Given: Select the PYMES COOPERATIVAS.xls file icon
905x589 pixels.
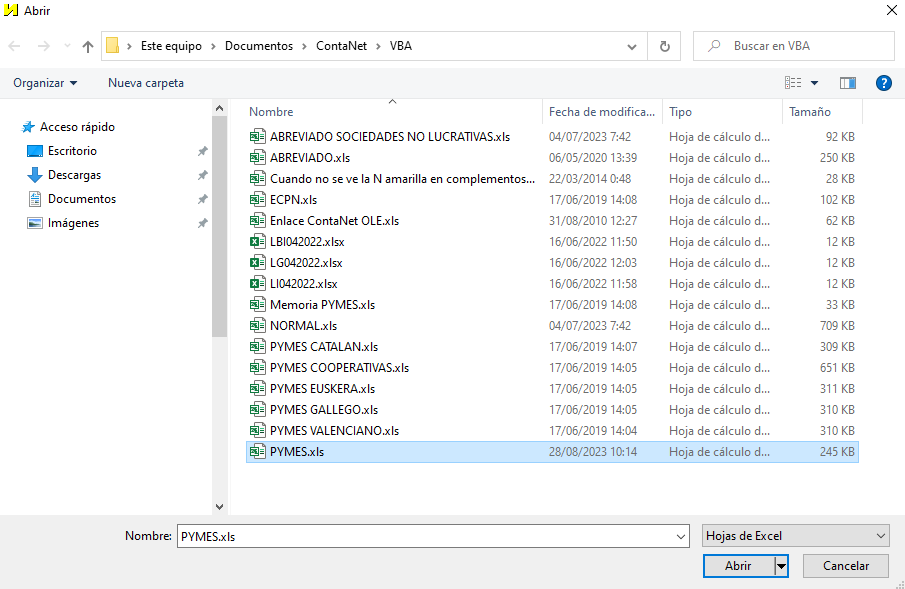Looking at the screenshot, I should pyautogui.click(x=257, y=368).
